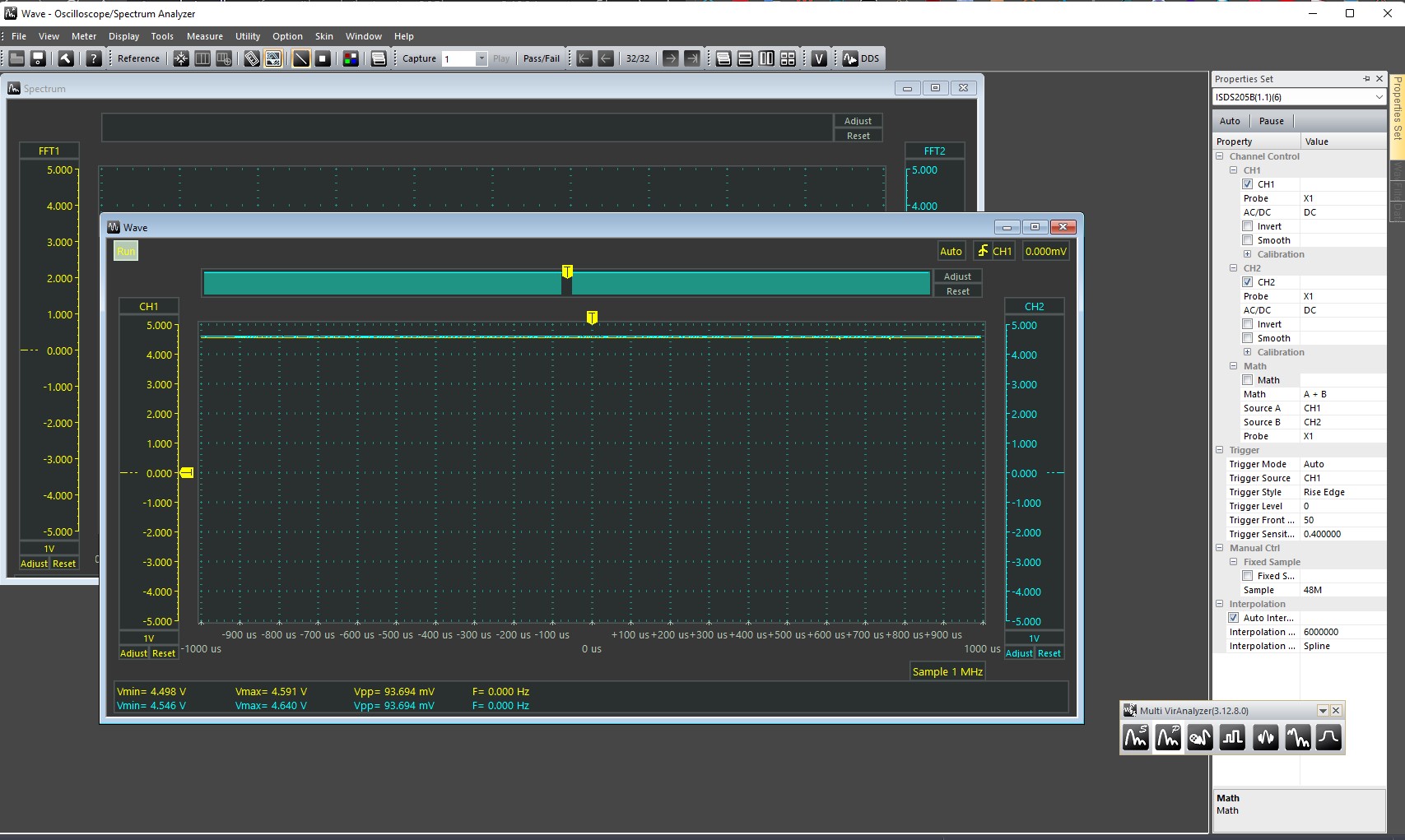Click the CH1 zero-level yellow marker
The height and width of the screenshot is (840, 1405).
pyautogui.click(x=187, y=472)
